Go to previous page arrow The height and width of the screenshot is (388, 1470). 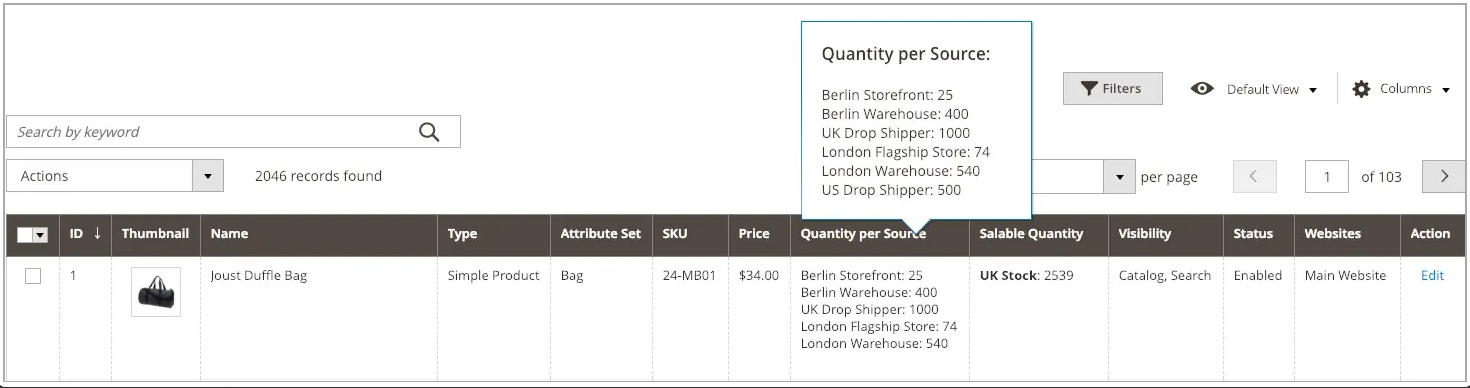tap(1255, 176)
